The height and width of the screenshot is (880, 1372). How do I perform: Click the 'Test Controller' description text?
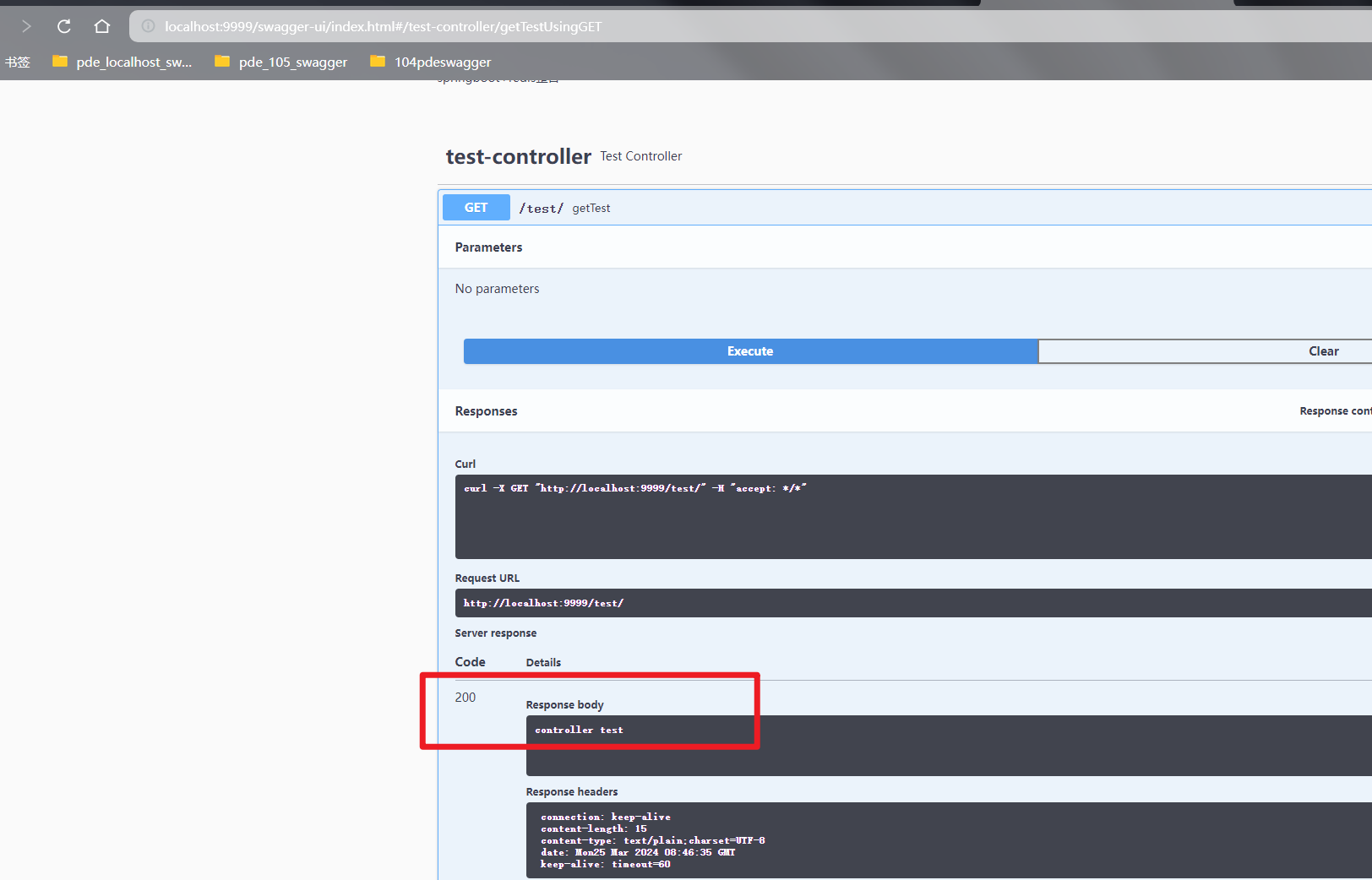tap(641, 156)
